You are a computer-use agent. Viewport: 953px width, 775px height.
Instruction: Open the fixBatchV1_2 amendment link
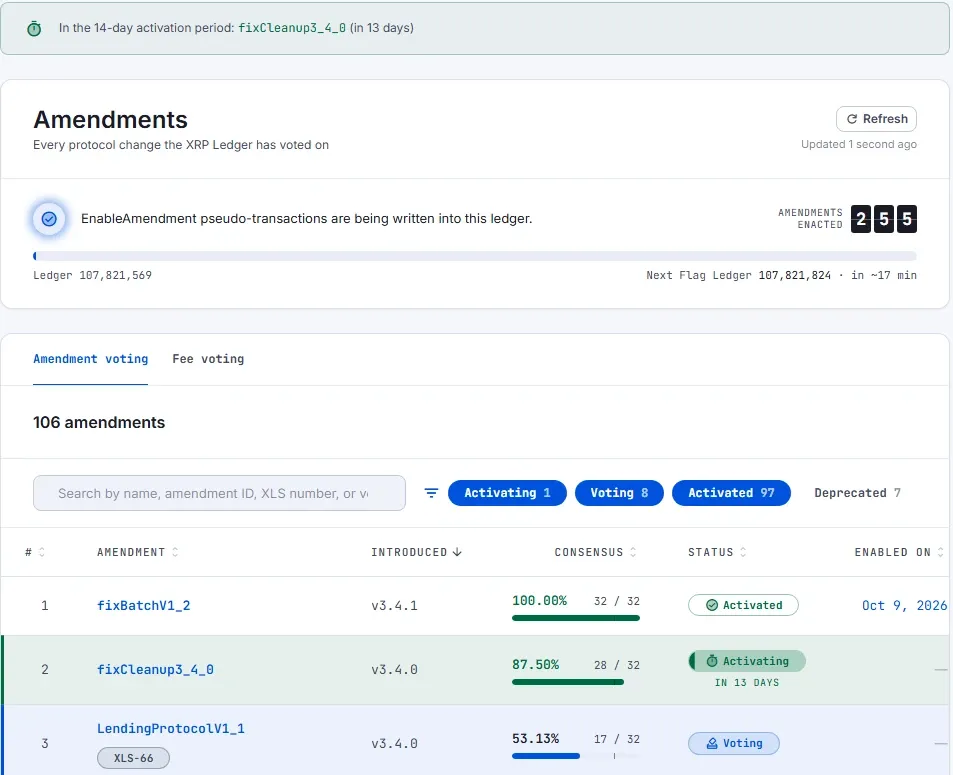[x=143, y=605]
